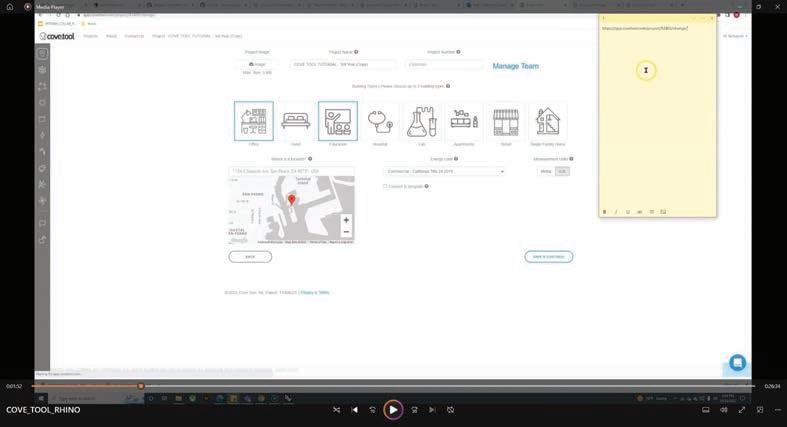The image size is (787, 427).
Task: Go to previous track in Media Player
Action: [355, 410]
